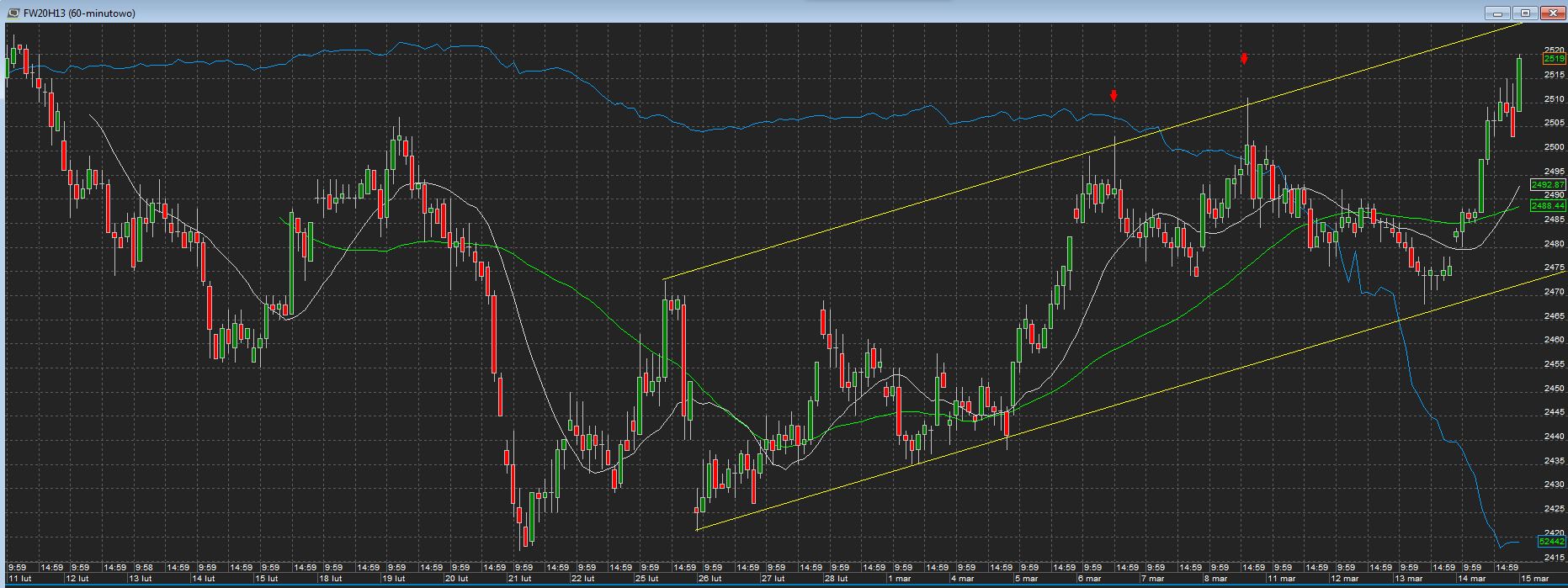
Task: Maximize the FW20H13 chart window
Action: click(1524, 13)
